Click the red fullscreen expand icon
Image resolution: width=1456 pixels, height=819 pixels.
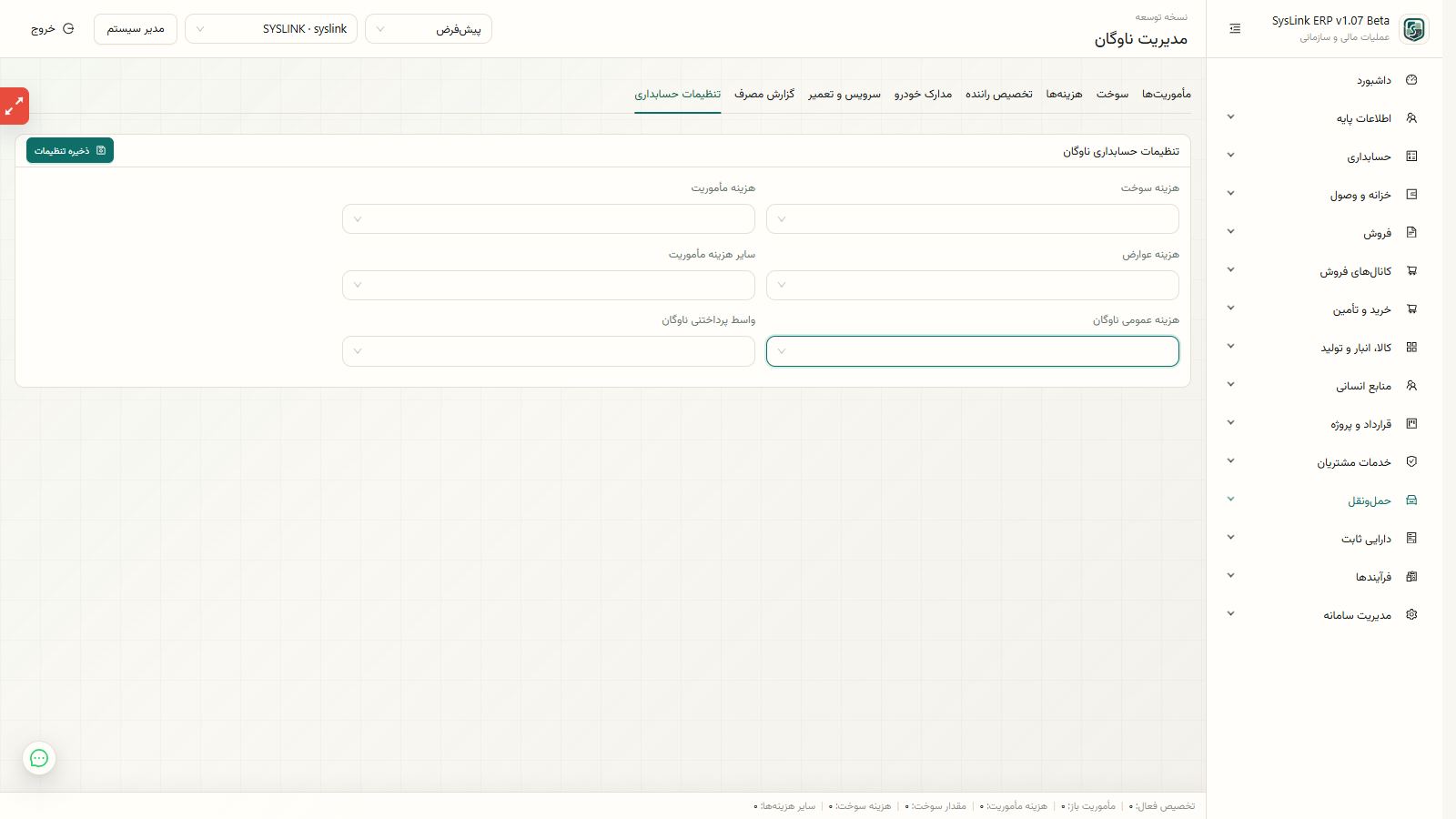click(x=14, y=106)
